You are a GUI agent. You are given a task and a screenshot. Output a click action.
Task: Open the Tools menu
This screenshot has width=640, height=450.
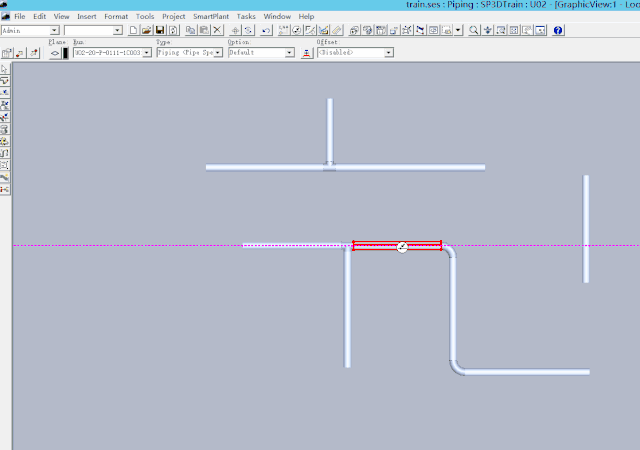click(145, 16)
